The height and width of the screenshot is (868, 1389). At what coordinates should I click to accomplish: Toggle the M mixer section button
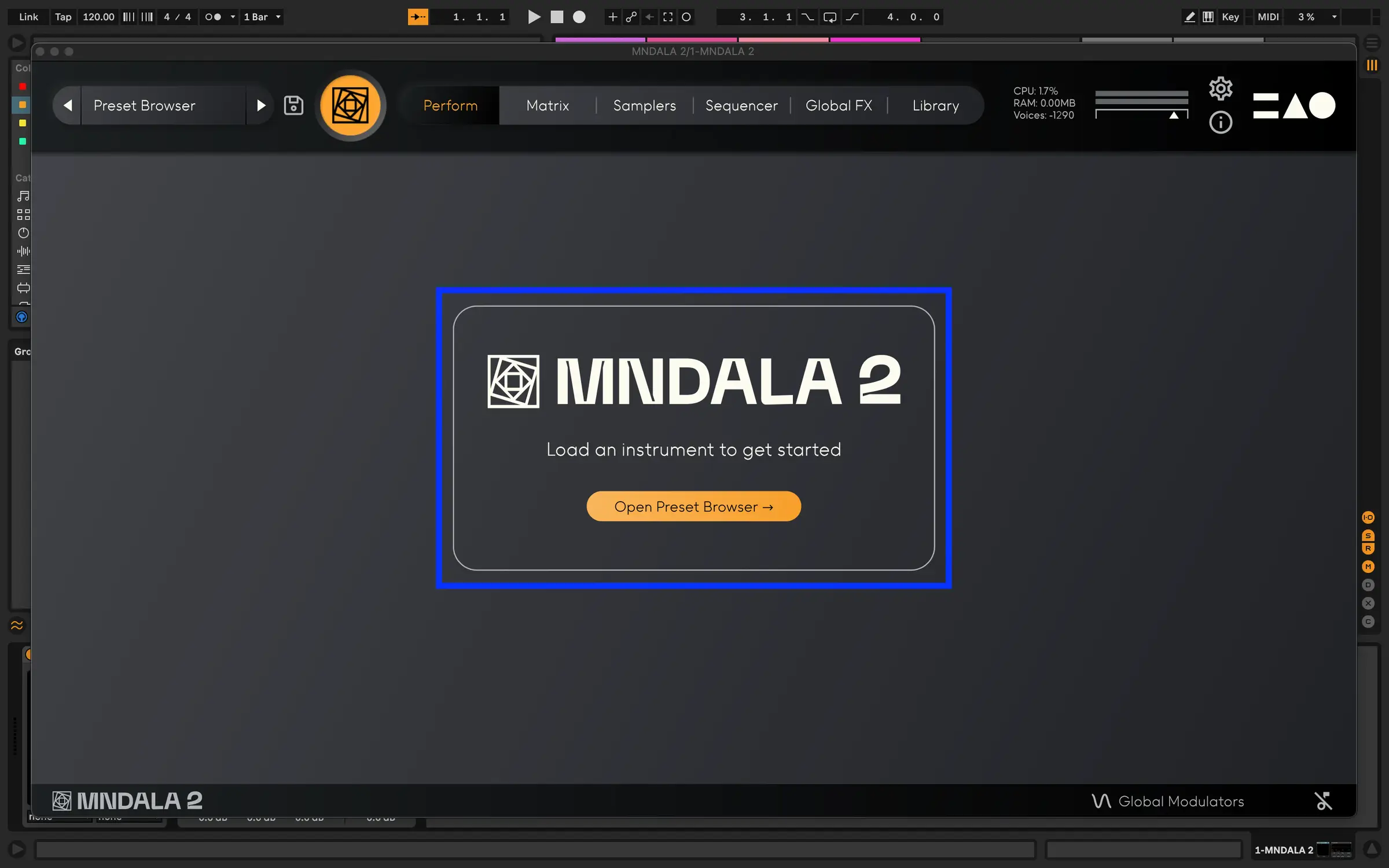[x=1368, y=567]
